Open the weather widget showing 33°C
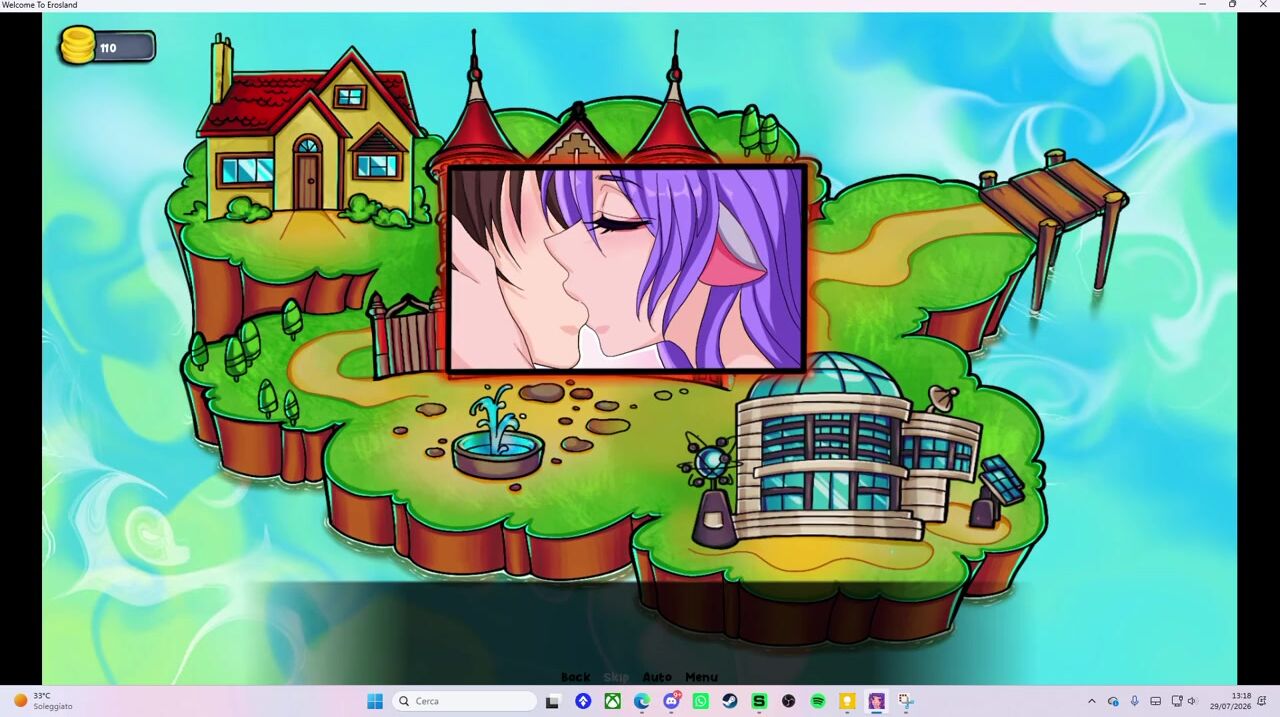Screen dimensions: 1280x717 43,701
